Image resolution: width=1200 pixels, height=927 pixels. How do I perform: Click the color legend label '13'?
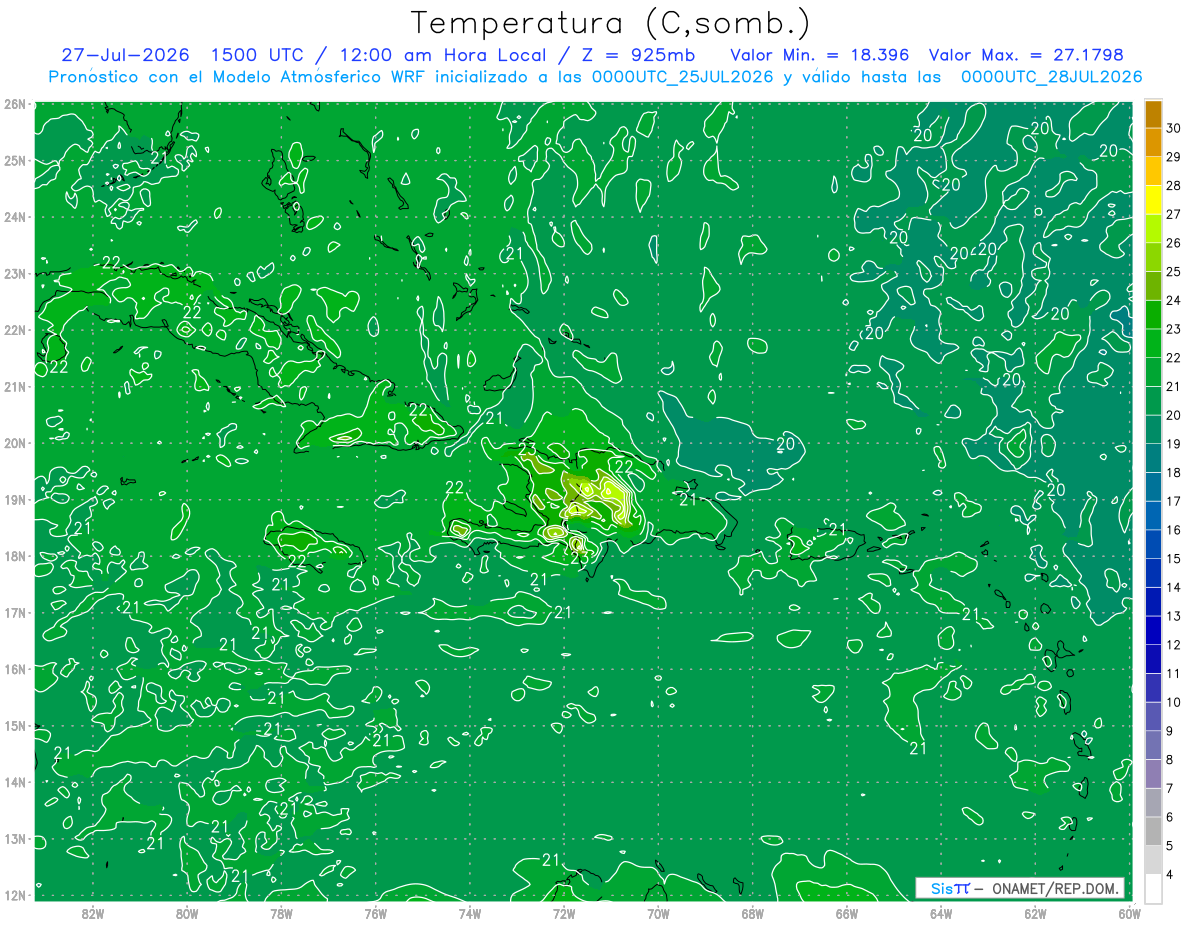[1174, 616]
